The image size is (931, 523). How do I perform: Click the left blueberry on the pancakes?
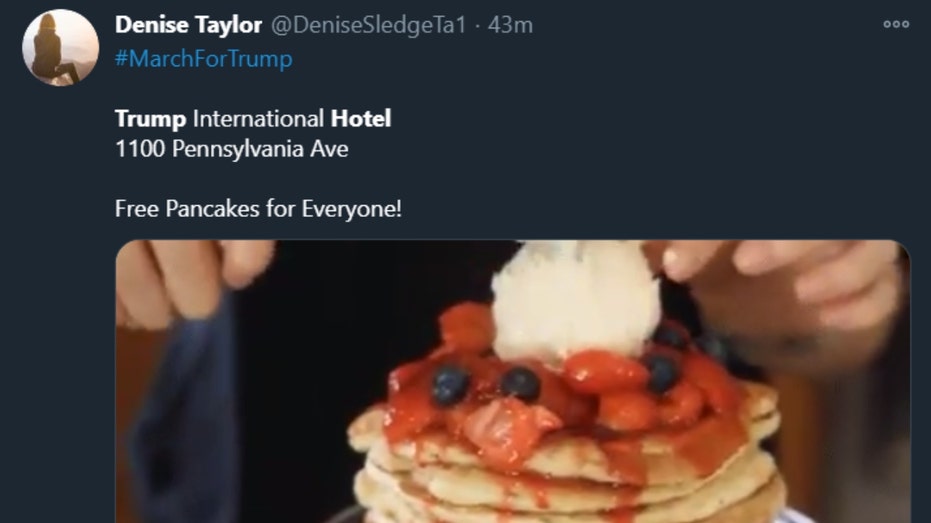[450, 385]
